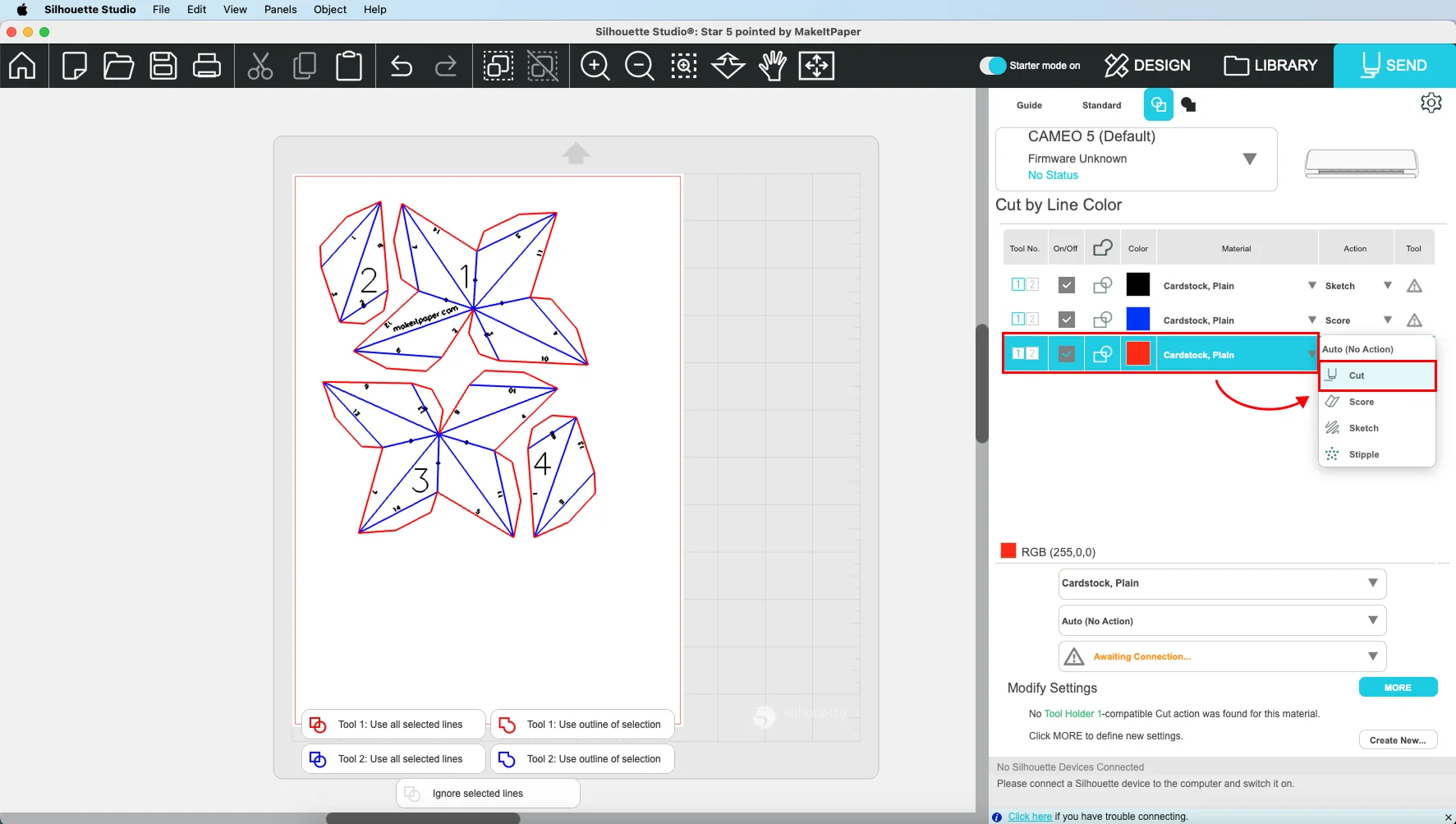Undo the last action

point(402,65)
